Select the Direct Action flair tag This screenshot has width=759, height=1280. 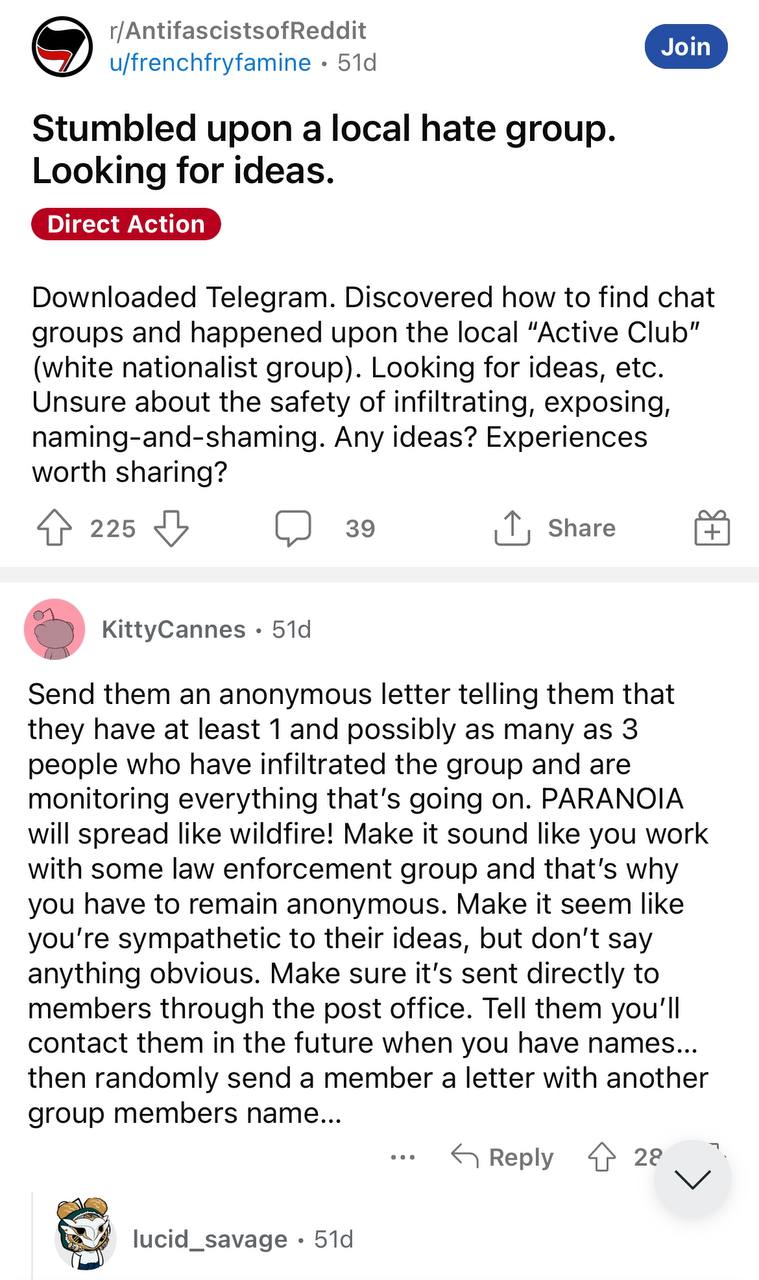tap(126, 224)
